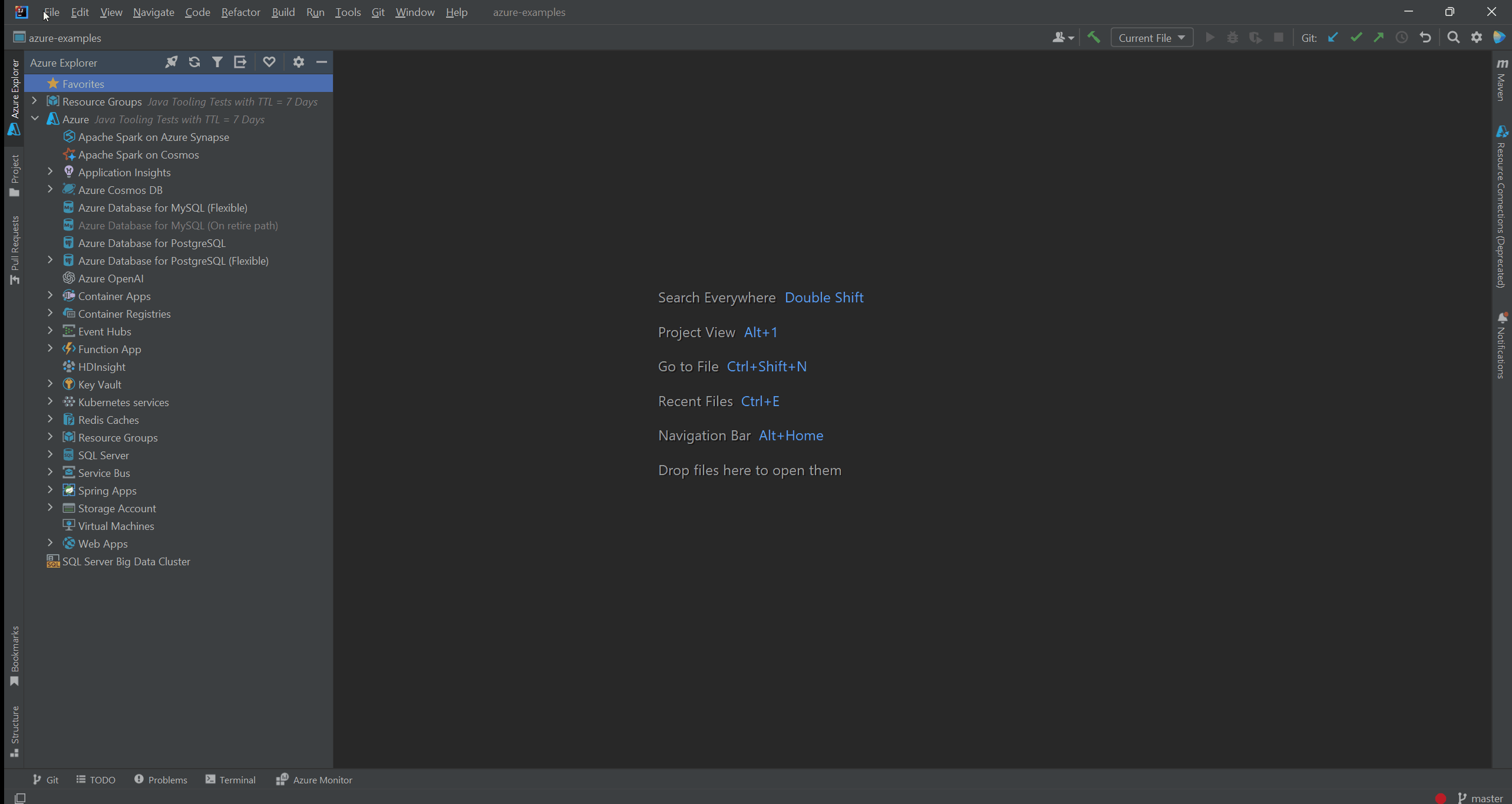Click the green hammer Build icon
1512x804 pixels.
[1094, 38]
